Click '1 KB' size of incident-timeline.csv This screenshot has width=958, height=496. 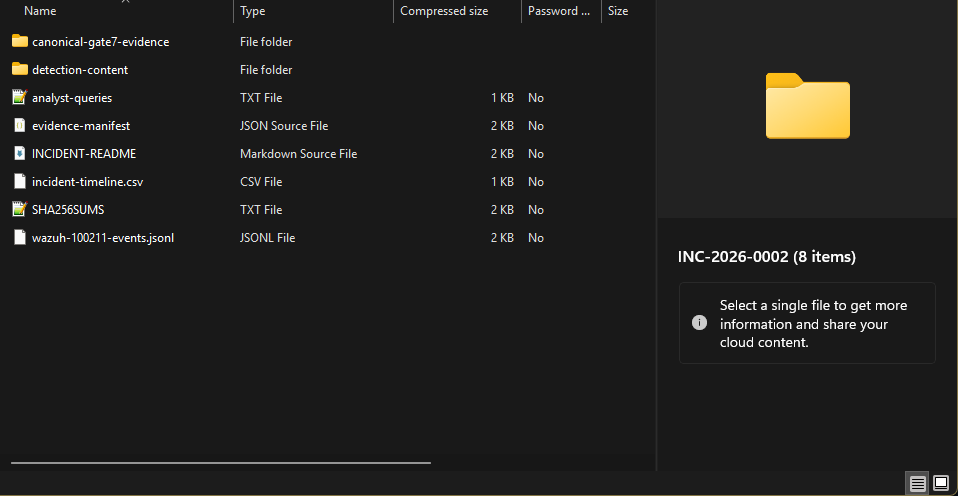coord(502,182)
